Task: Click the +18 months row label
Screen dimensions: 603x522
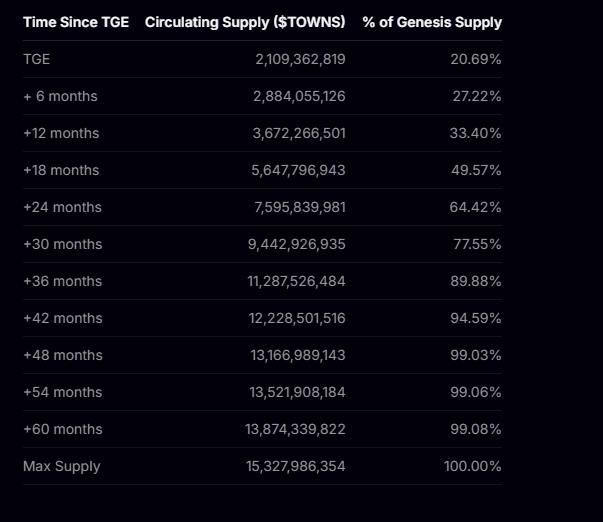Action: pyautogui.click(x=61, y=170)
